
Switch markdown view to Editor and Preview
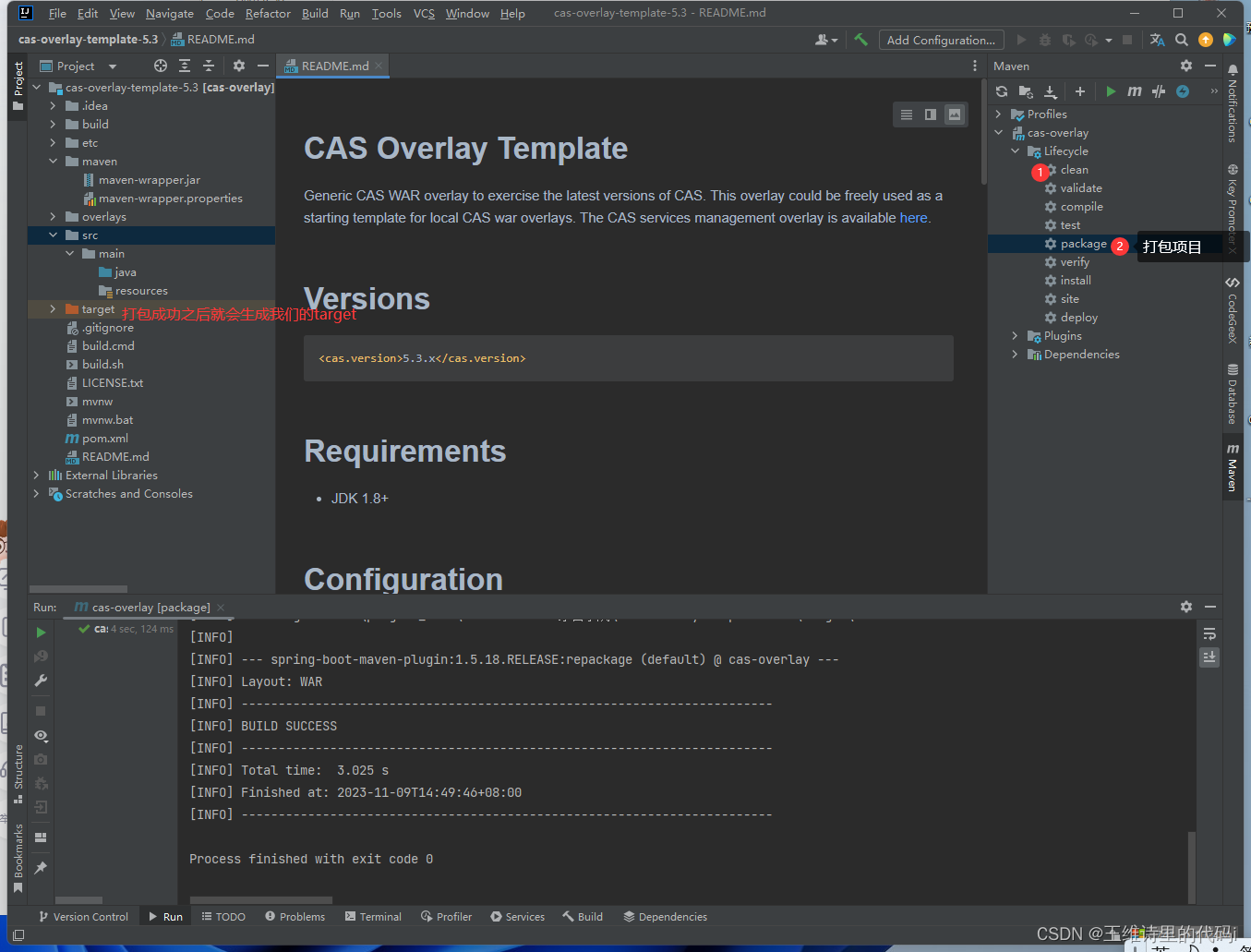pos(931,114)
